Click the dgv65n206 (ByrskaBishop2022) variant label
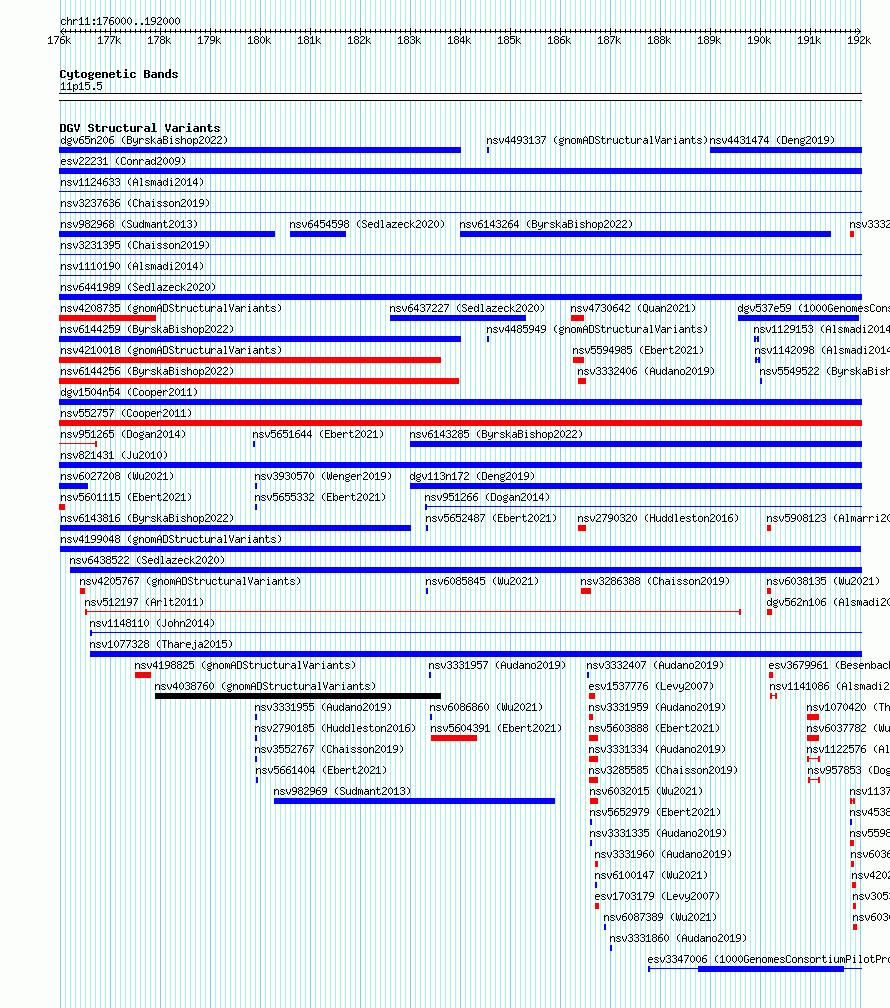The width and height of the screenshot is (890, 1008). click(x=144, y=140)
